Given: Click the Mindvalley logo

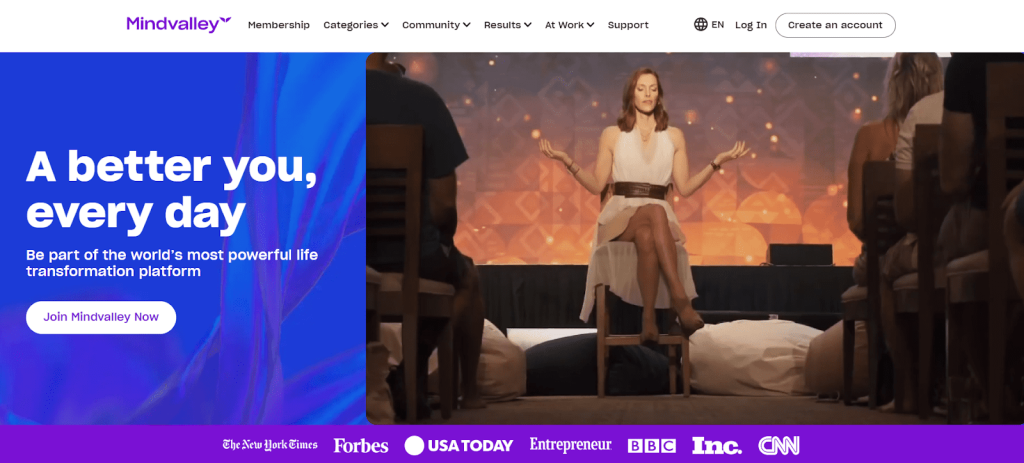Looking at the screenshot, I should tap(179, 25).
